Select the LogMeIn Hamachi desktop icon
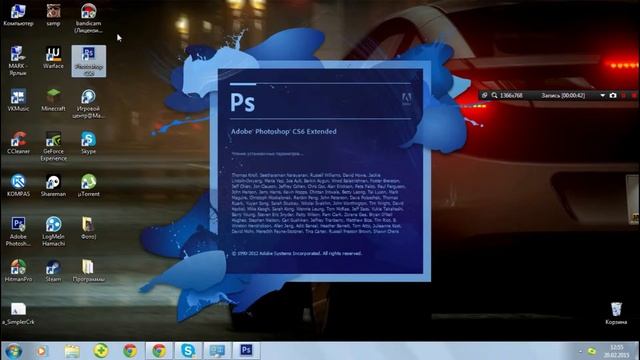The width and height of the screenshot is (640, 360). point(53,231)
